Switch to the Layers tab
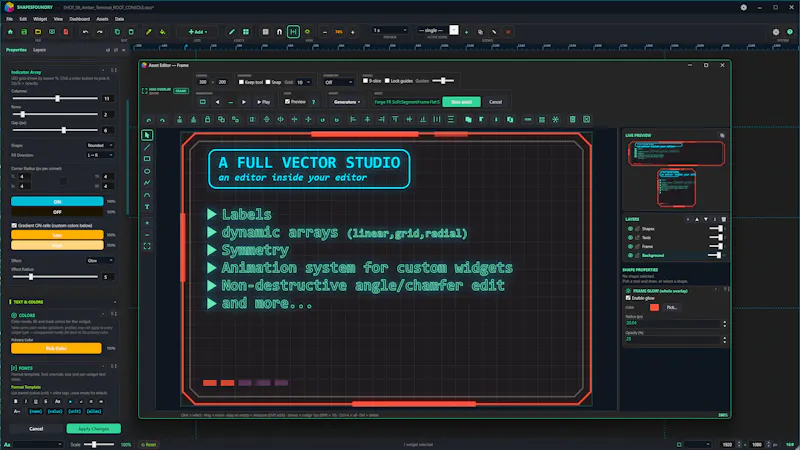The width and height of the screenshot is (800, 450). coord(39,50)
